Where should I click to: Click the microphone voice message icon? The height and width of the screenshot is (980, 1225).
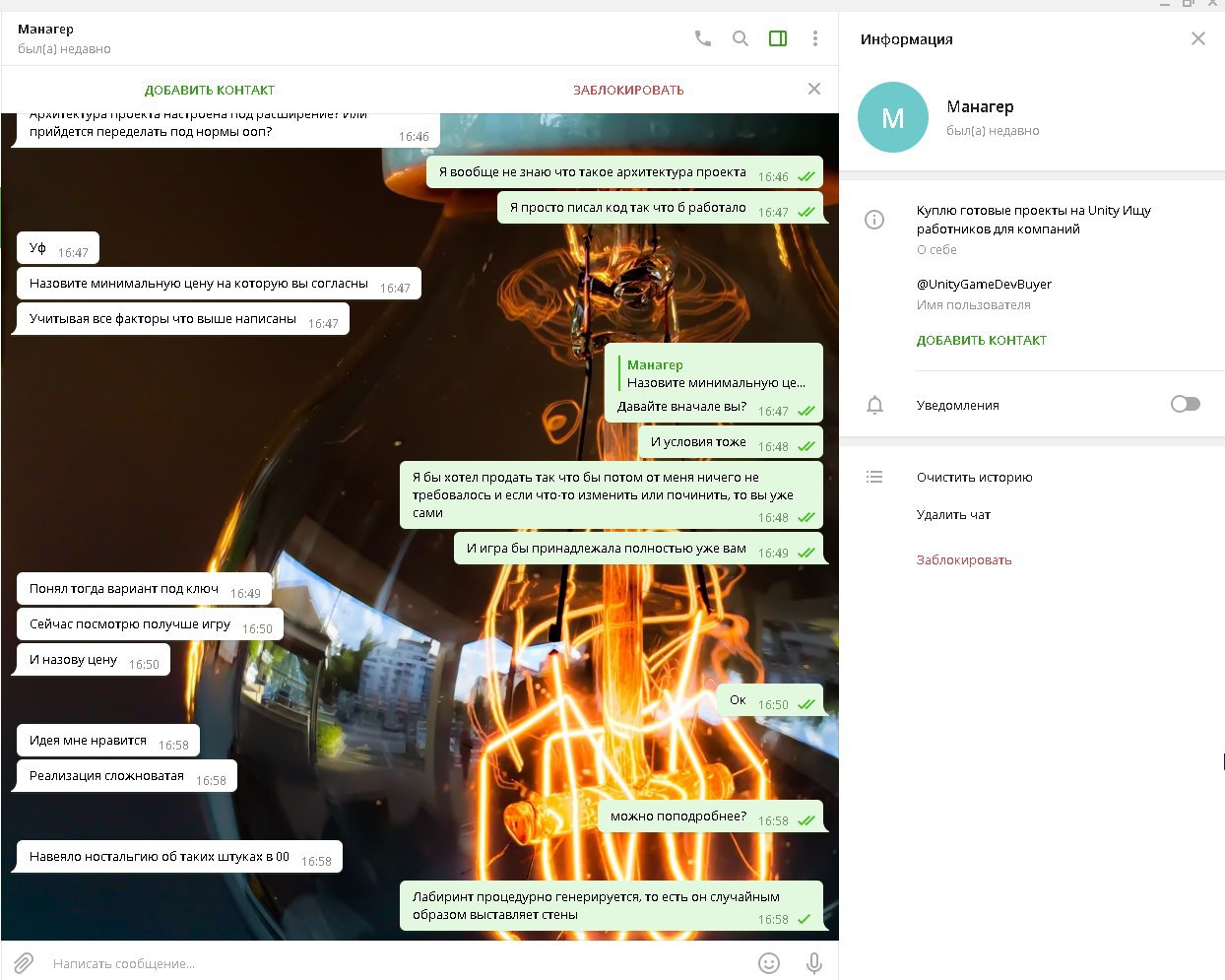pos(814,963)
